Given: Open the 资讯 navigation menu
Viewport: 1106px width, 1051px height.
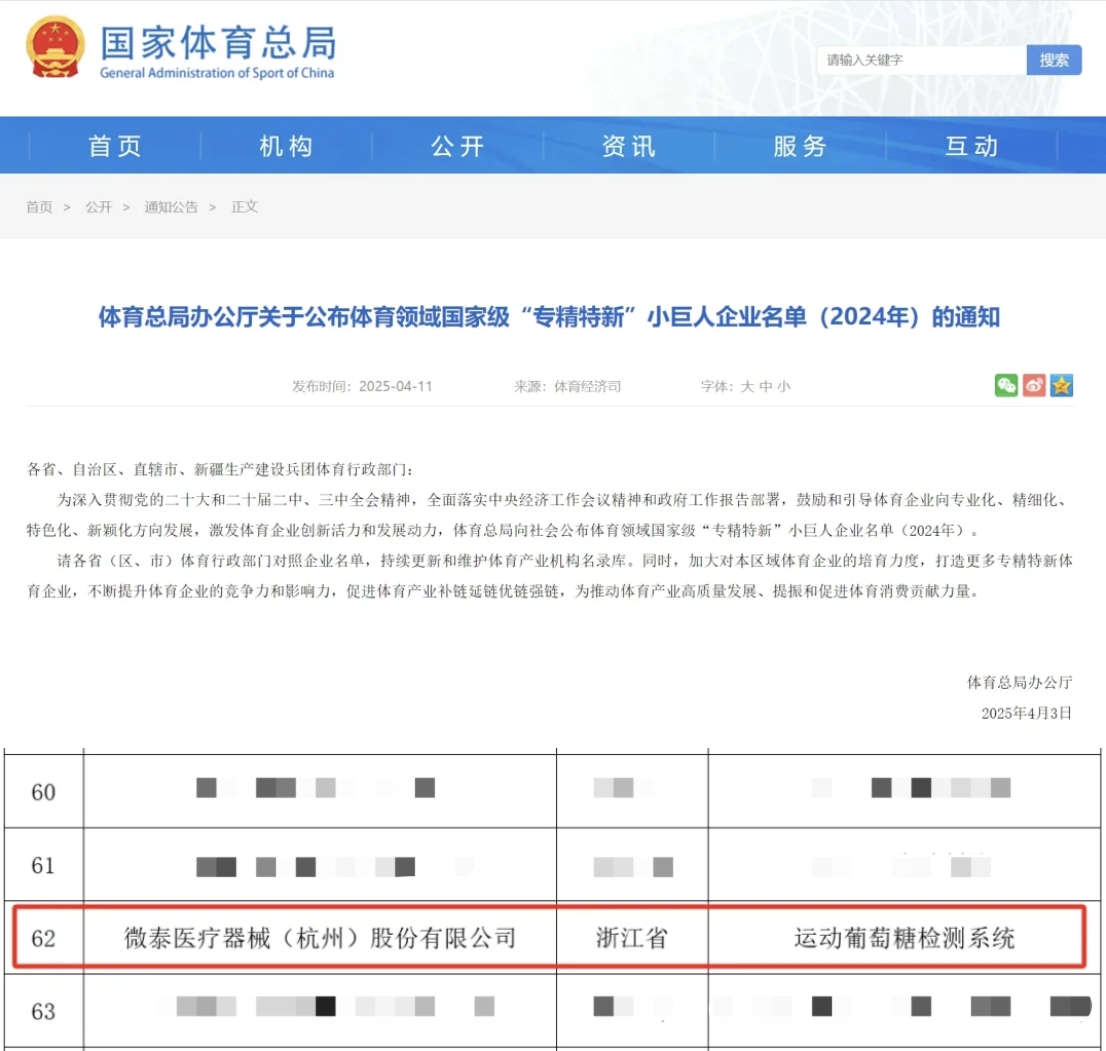Looking at the screenshot, I should pos(629,146).
